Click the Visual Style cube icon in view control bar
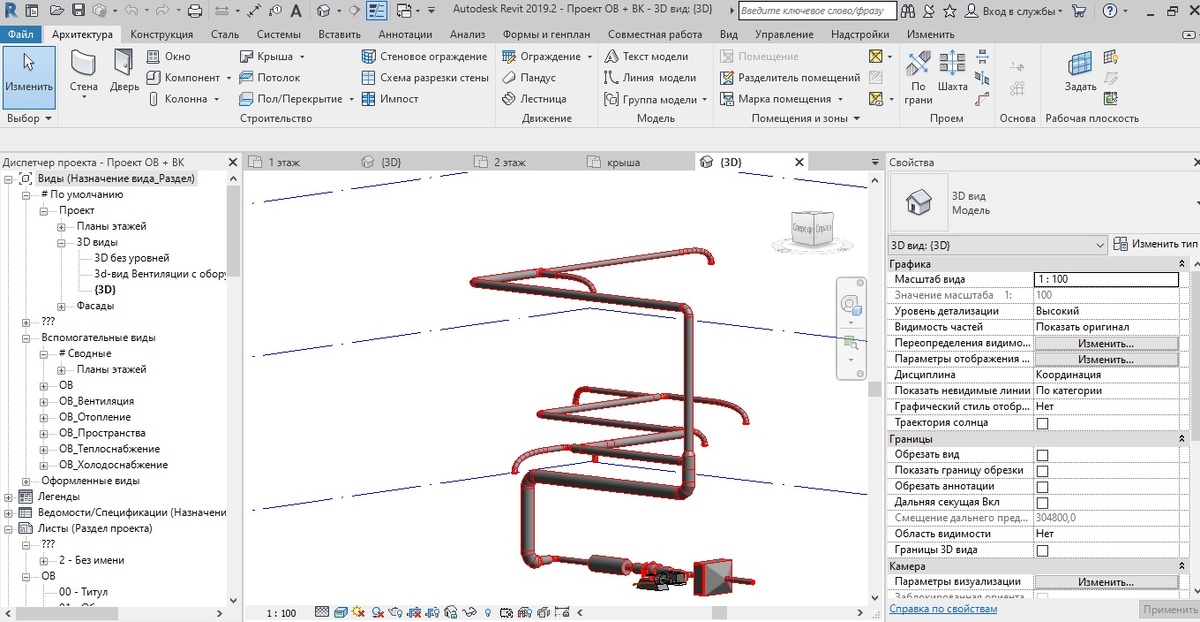Image resolution: width=1200 pixels, height=622 pixels. [340, 612]
